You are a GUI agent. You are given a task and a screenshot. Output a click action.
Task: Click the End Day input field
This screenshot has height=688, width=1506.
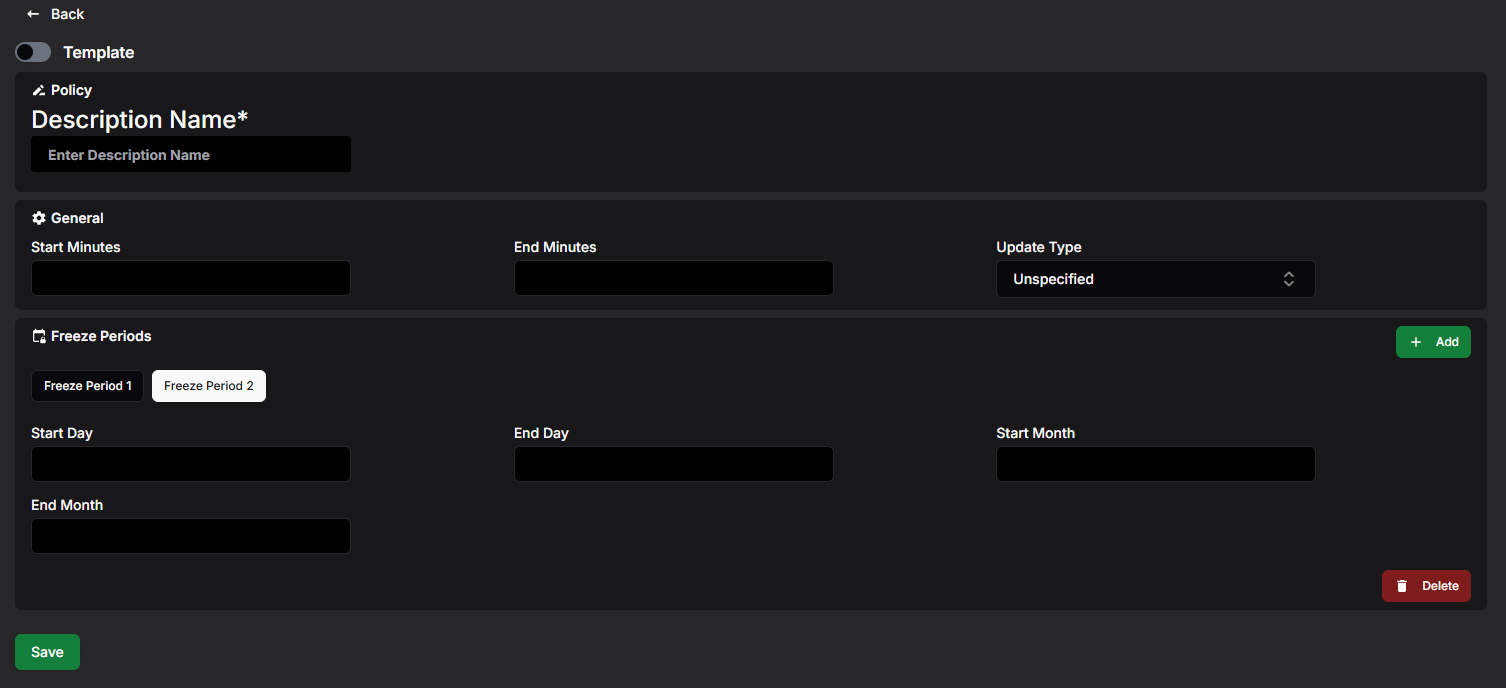point(673,464)
